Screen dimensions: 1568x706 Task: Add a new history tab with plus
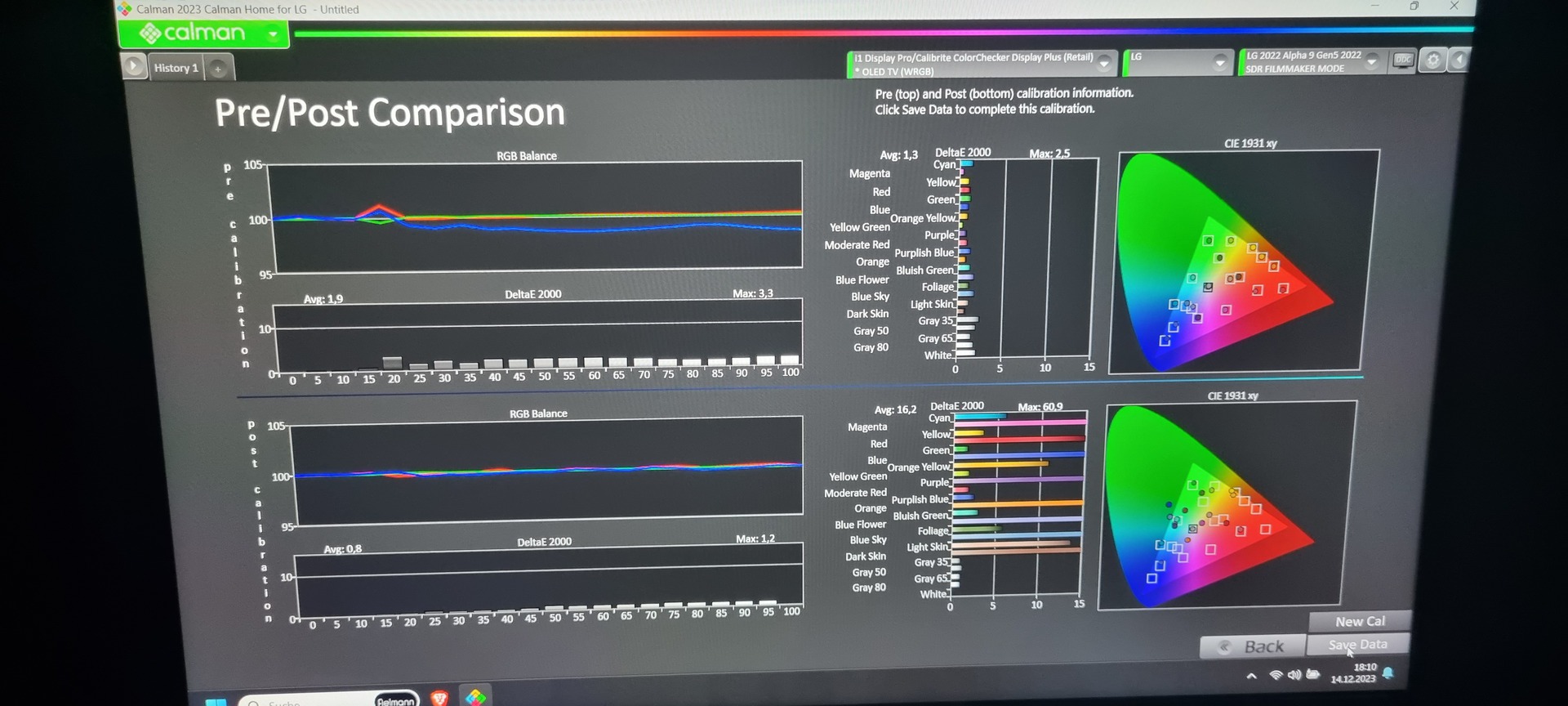pos(218,69)
